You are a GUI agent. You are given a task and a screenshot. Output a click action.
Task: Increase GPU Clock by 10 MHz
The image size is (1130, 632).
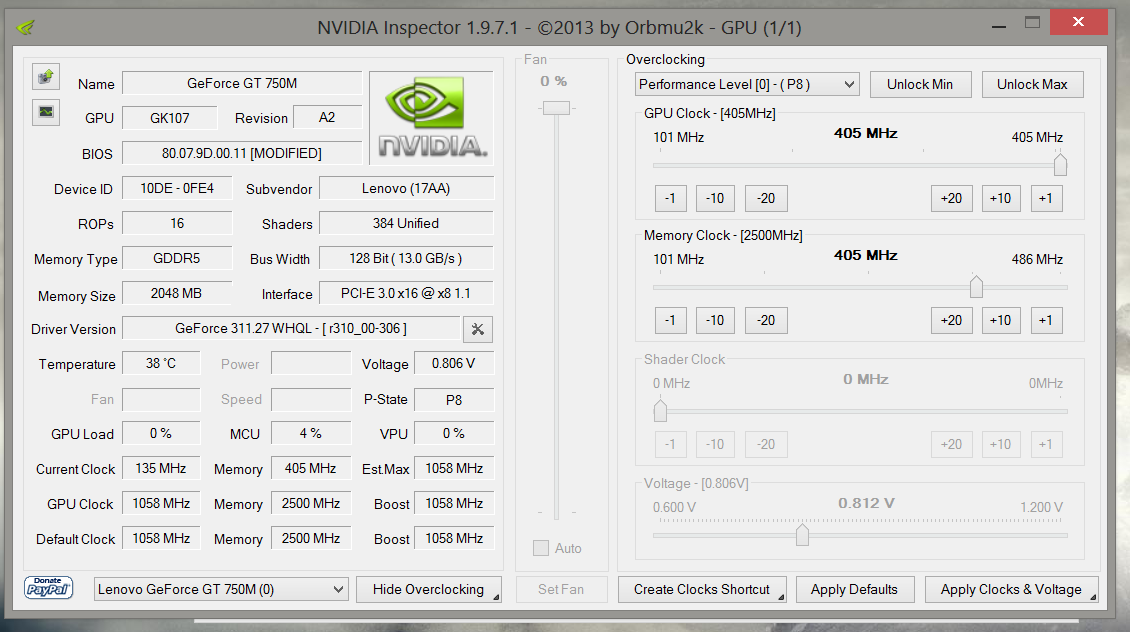1001,198
